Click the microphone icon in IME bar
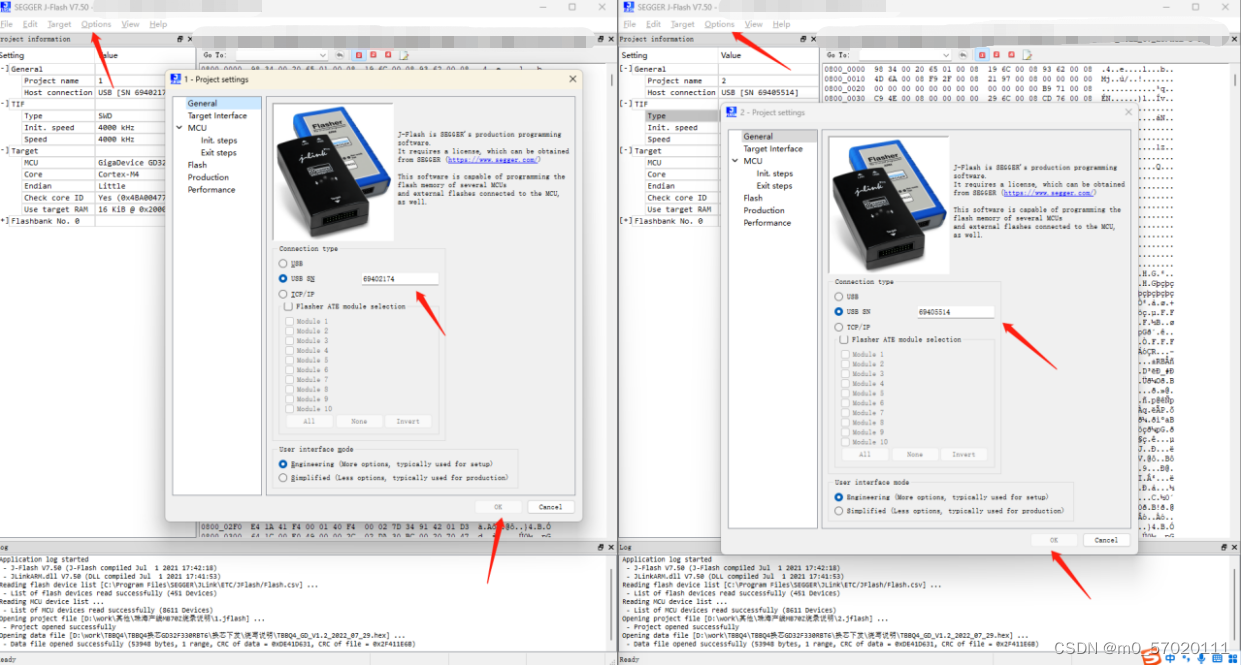 click(1201, 658)
